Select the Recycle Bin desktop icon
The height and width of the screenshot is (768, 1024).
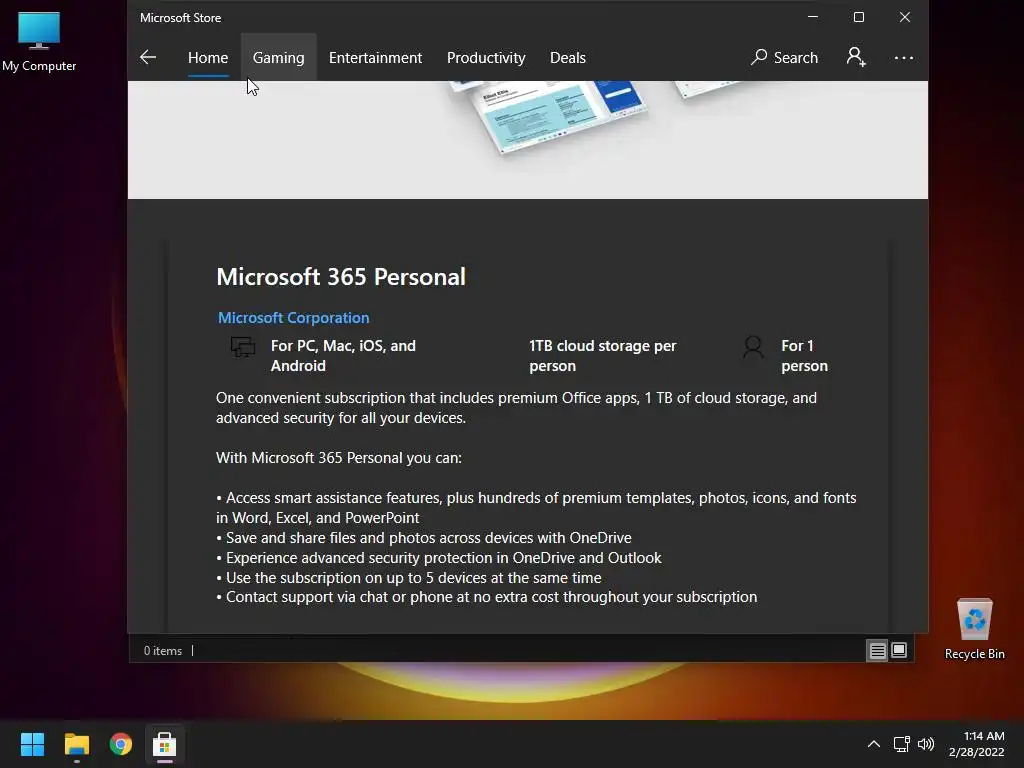974,629
